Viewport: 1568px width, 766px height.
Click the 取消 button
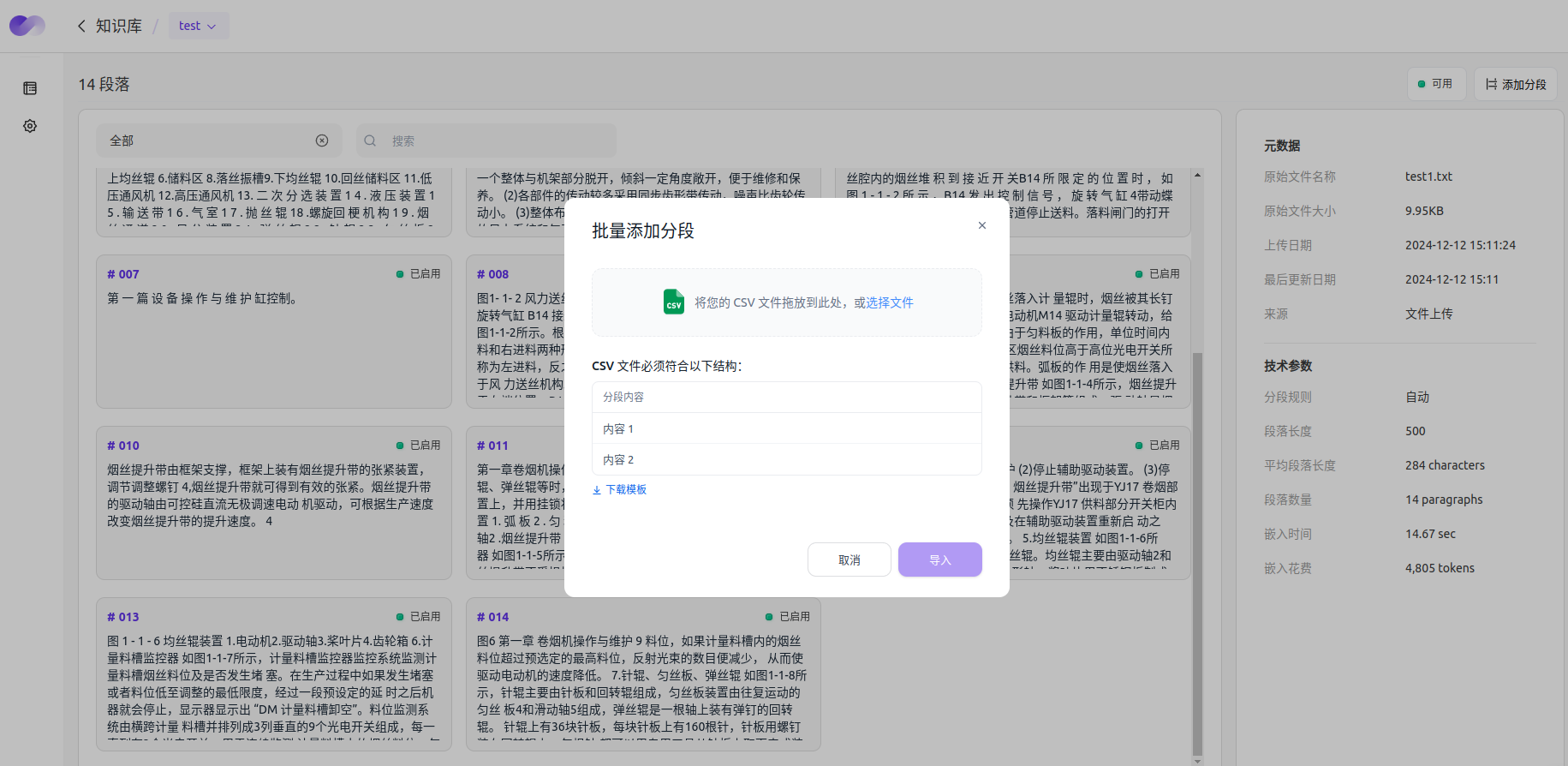[849, 560]
